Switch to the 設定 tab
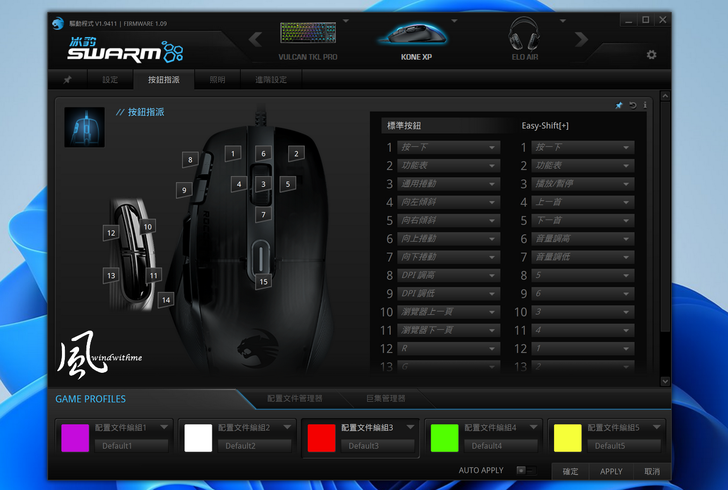728x490 pixels. (x=110, y=80)
